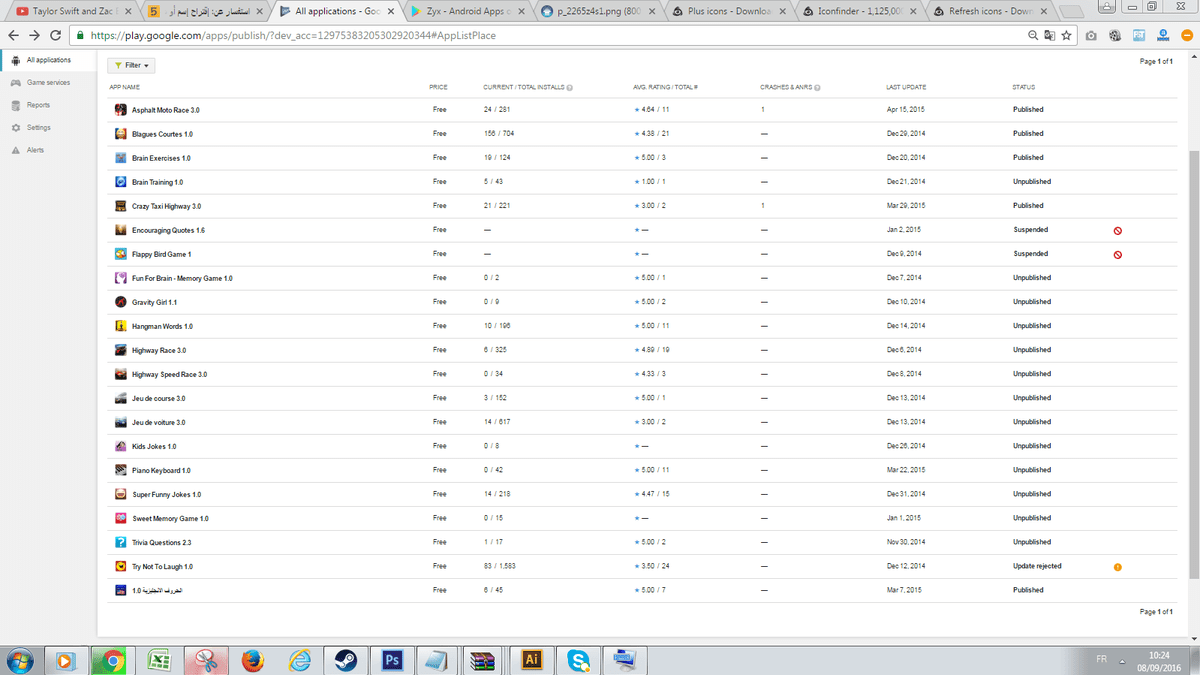This screenshot has width=1200, height=675.
Task: Open the Windows Start menu
Action: pyautogui.click(x=19, y=659)
